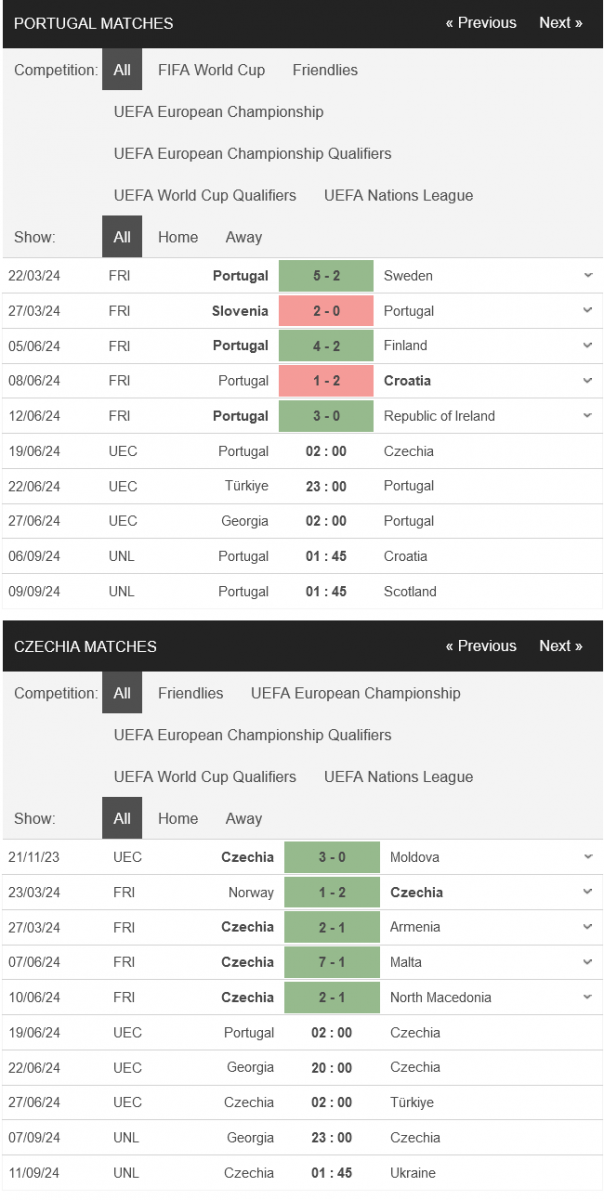The image size is (604, 1200).
Task: Filter Czechia matches by UEFA Nations League
Action: 399,777
